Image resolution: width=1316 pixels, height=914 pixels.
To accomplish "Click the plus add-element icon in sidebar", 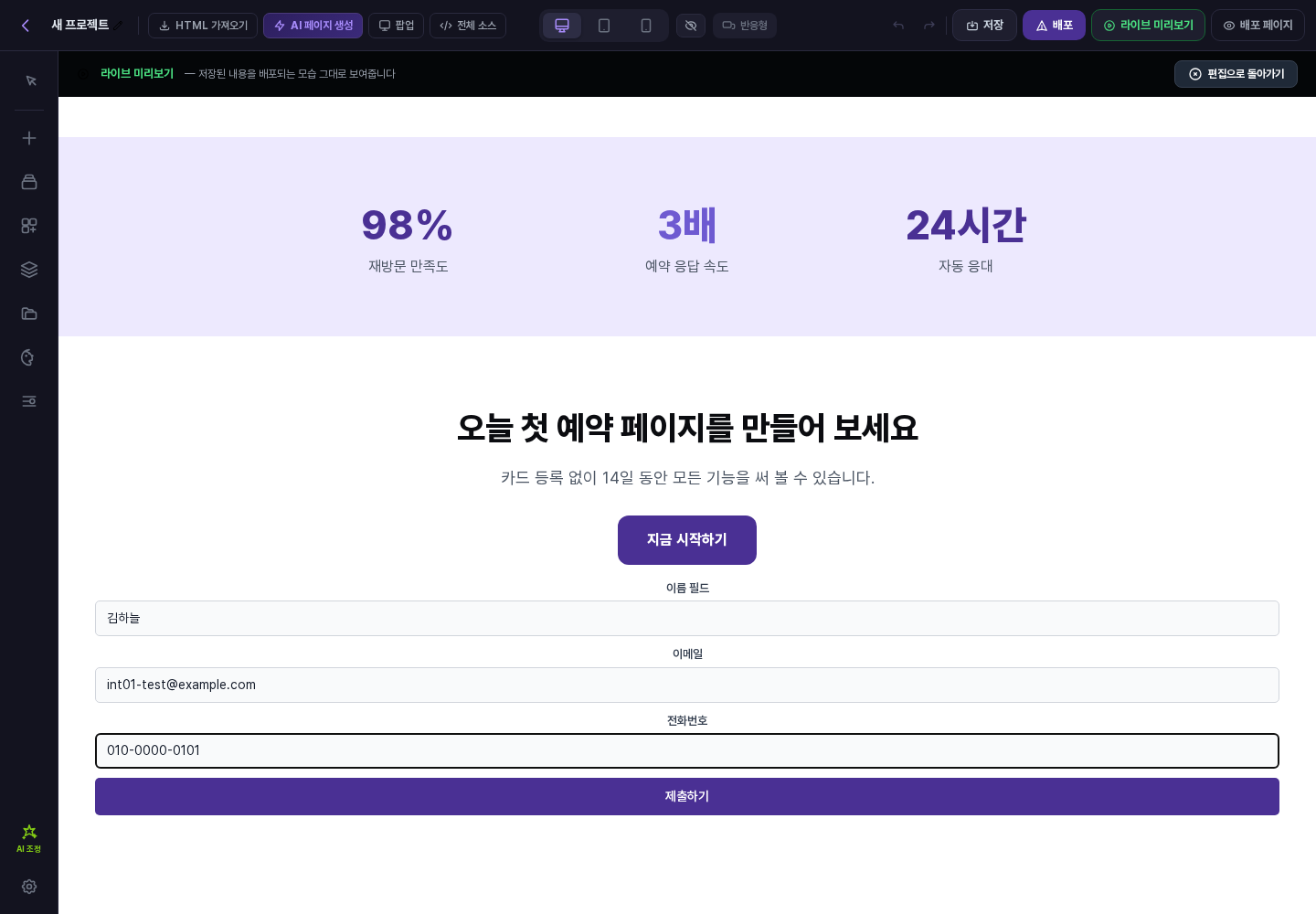I will coord(29,138).
